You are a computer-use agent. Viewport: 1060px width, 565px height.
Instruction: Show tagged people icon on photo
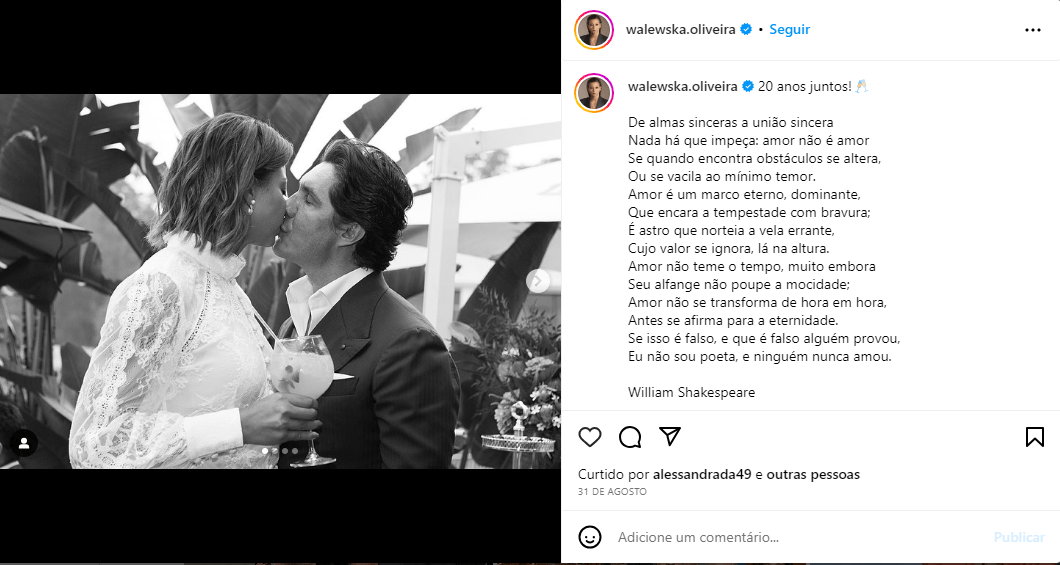tap(24, 443)
